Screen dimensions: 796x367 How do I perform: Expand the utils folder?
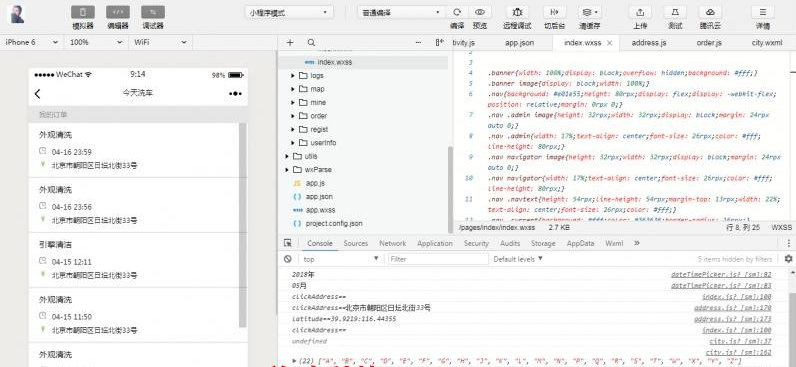pos(287,156)
